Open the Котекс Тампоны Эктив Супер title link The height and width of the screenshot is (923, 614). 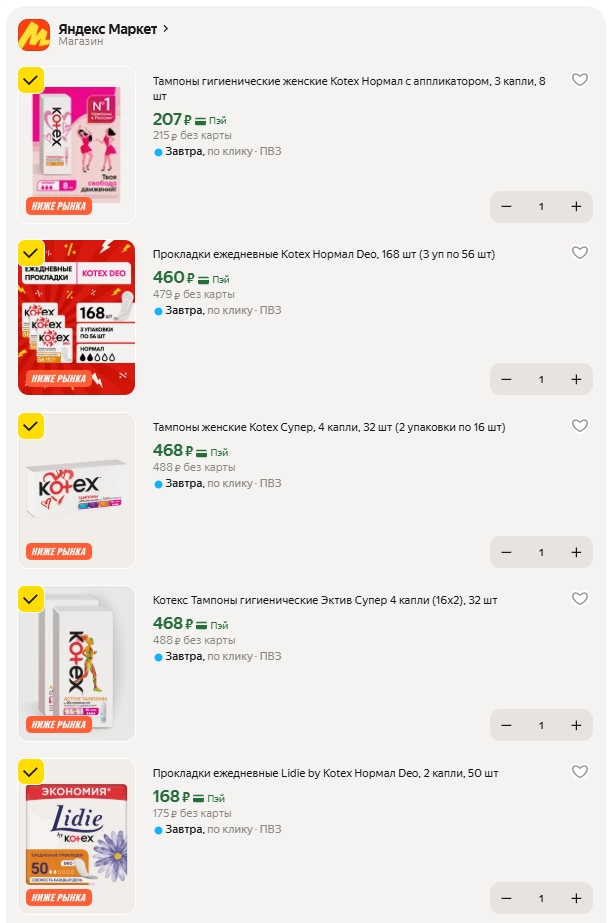324,600
